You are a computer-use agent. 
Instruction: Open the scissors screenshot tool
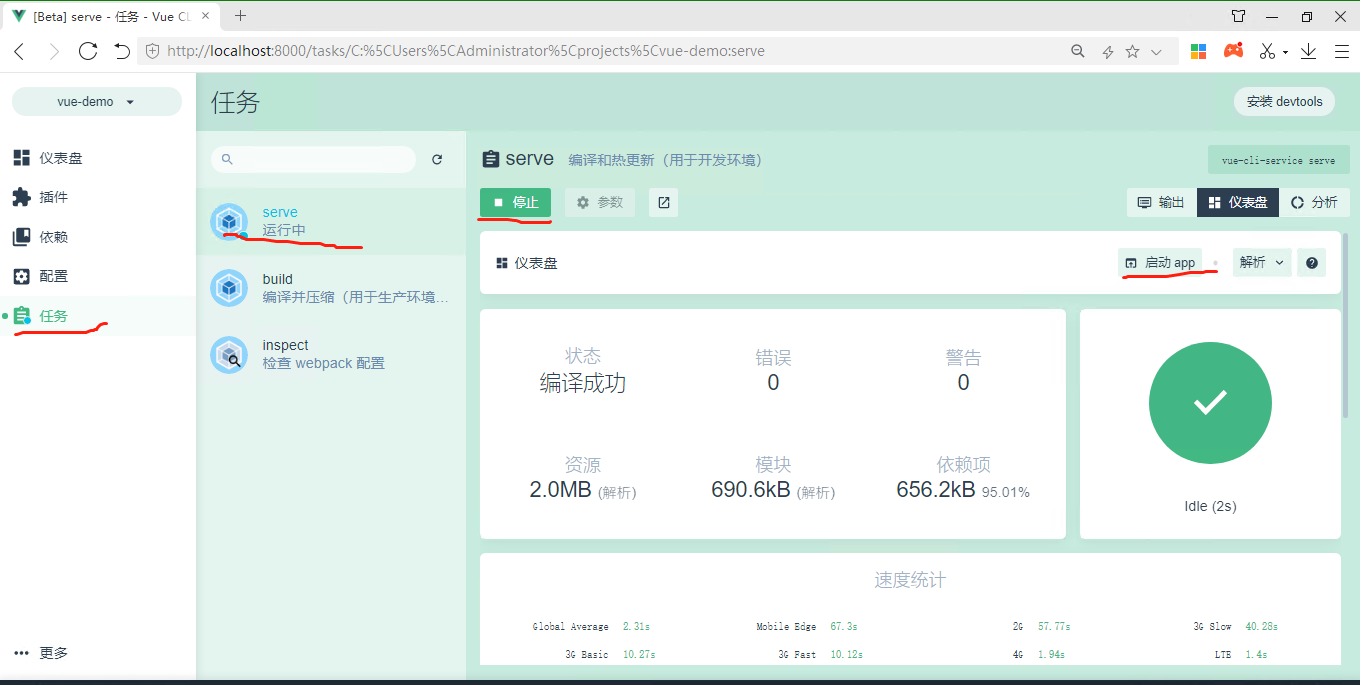pos(1268,51)
